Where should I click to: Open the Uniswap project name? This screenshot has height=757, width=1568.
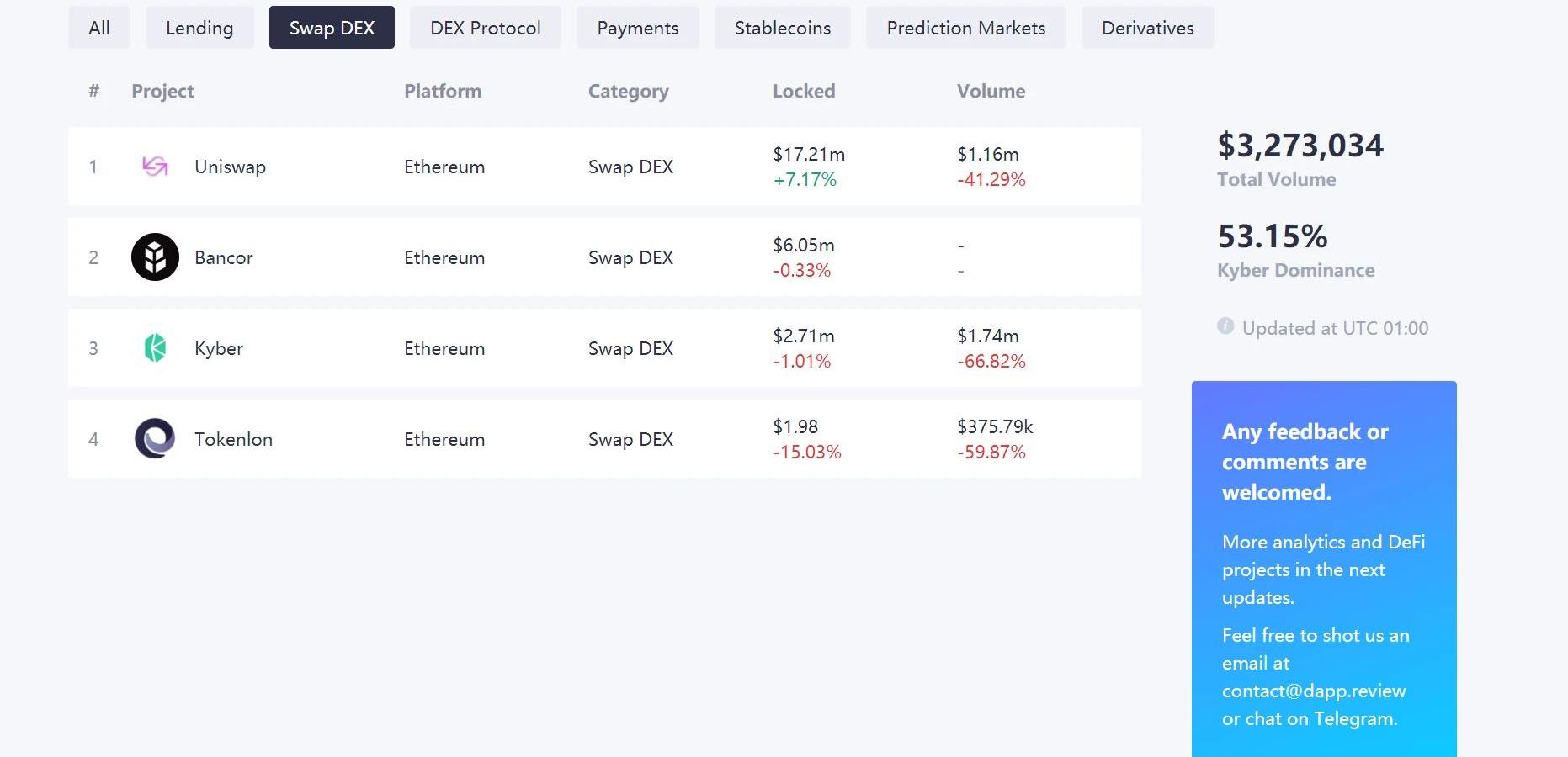(230, 167)
